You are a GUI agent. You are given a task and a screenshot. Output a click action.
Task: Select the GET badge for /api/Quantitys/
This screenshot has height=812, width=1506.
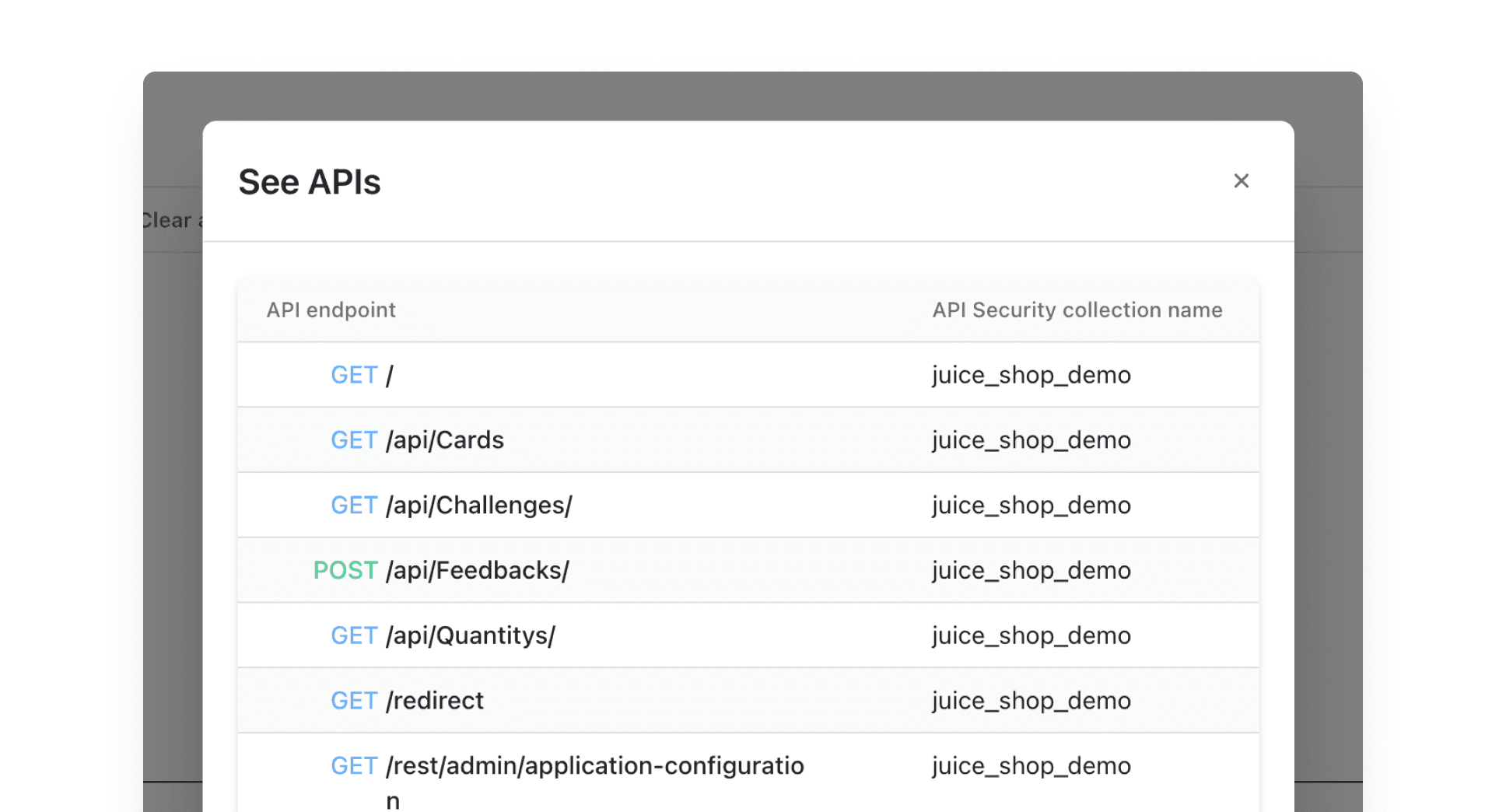354,635
